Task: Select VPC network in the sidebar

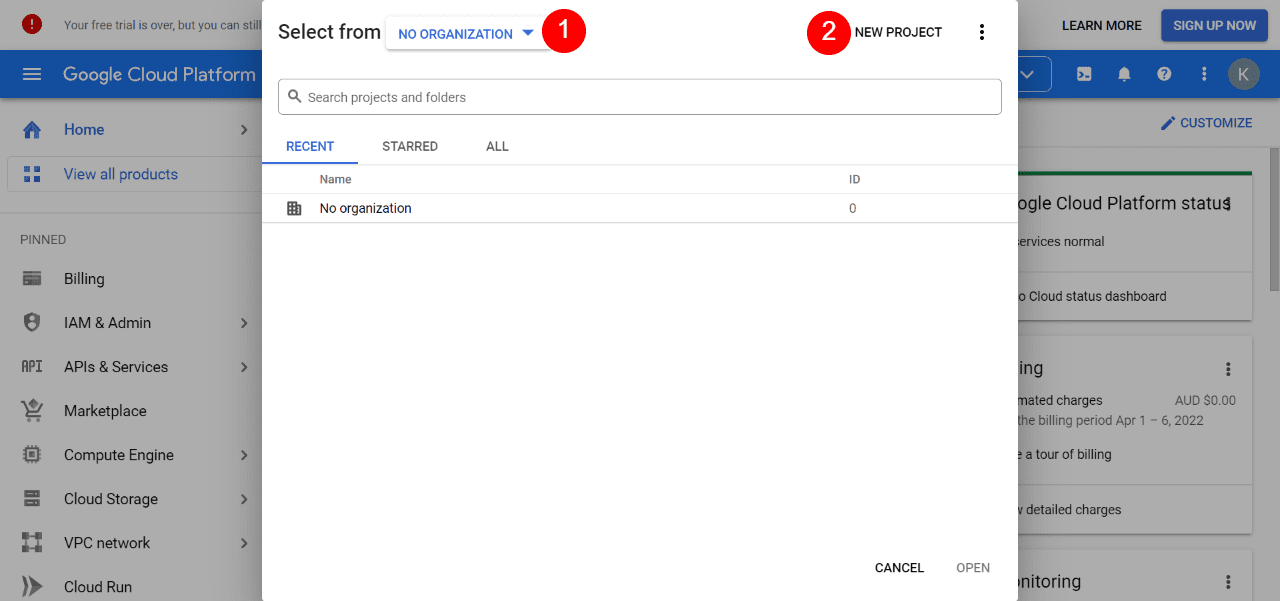Action: click(x=108, y=542)
